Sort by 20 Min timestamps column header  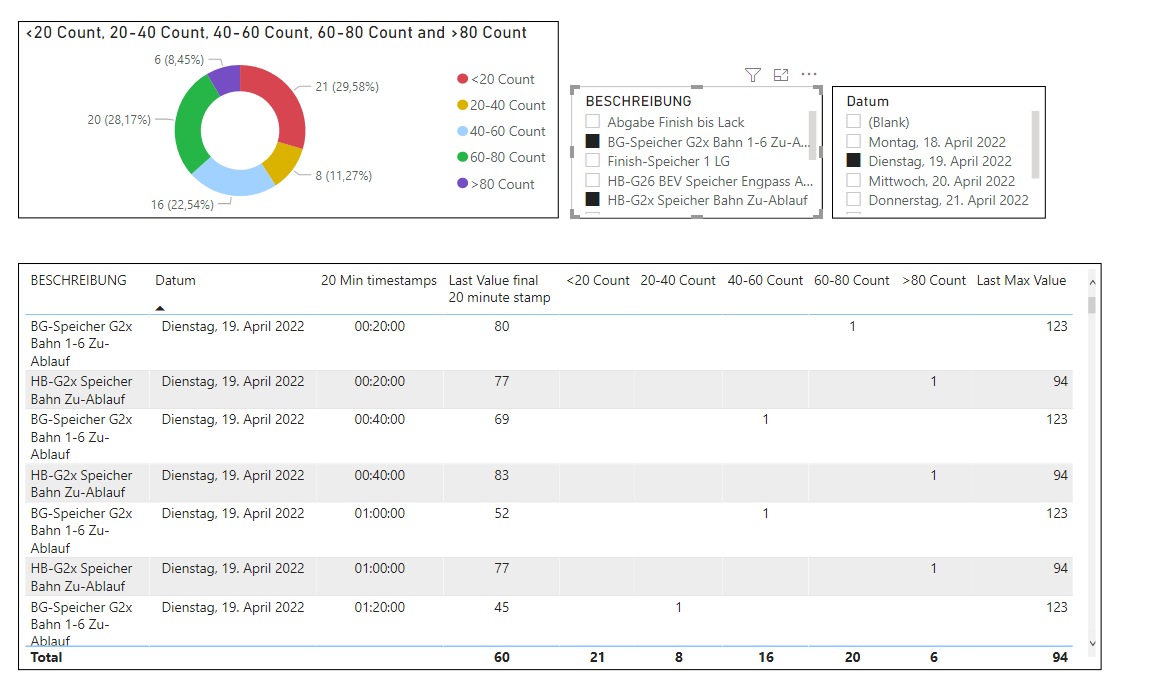[x=378, y=280]
